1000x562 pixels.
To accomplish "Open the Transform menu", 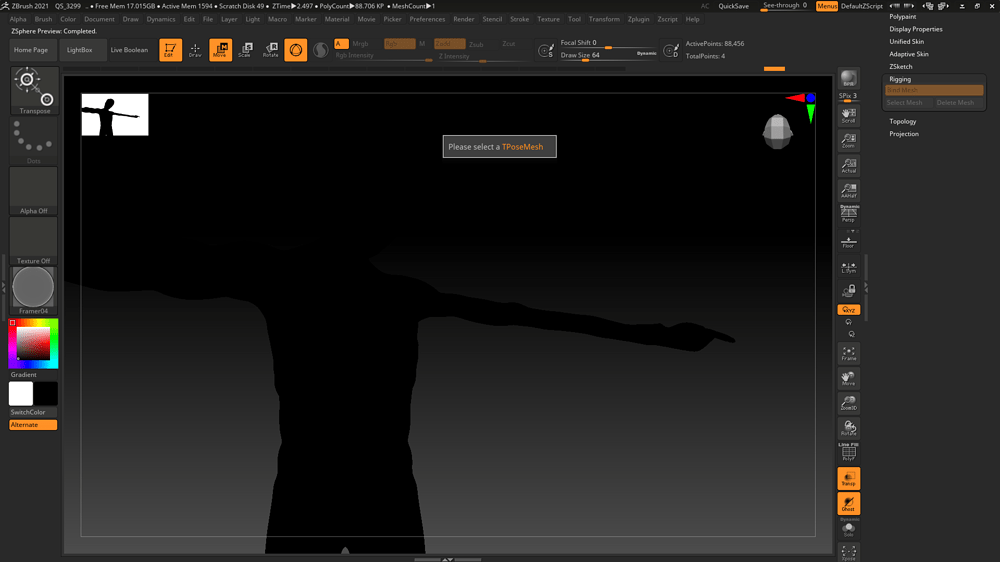I will pos(603,19).
